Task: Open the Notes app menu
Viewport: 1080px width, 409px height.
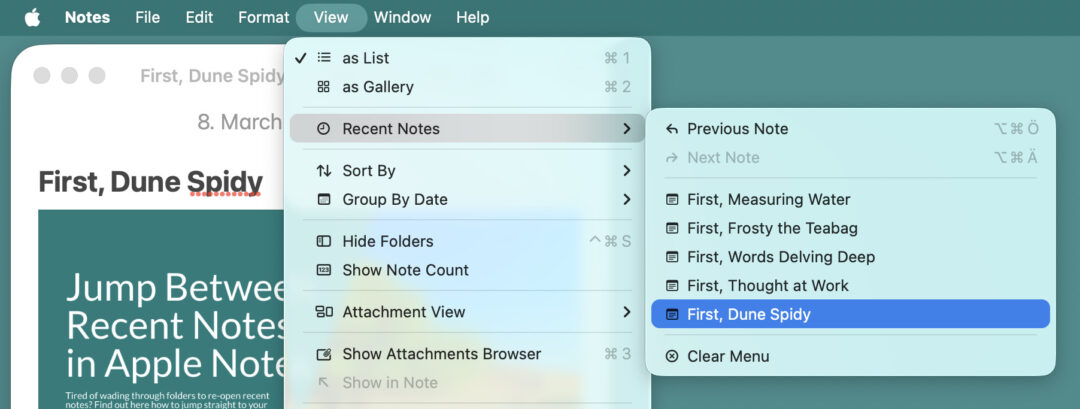Action: (x=87, y=17)
